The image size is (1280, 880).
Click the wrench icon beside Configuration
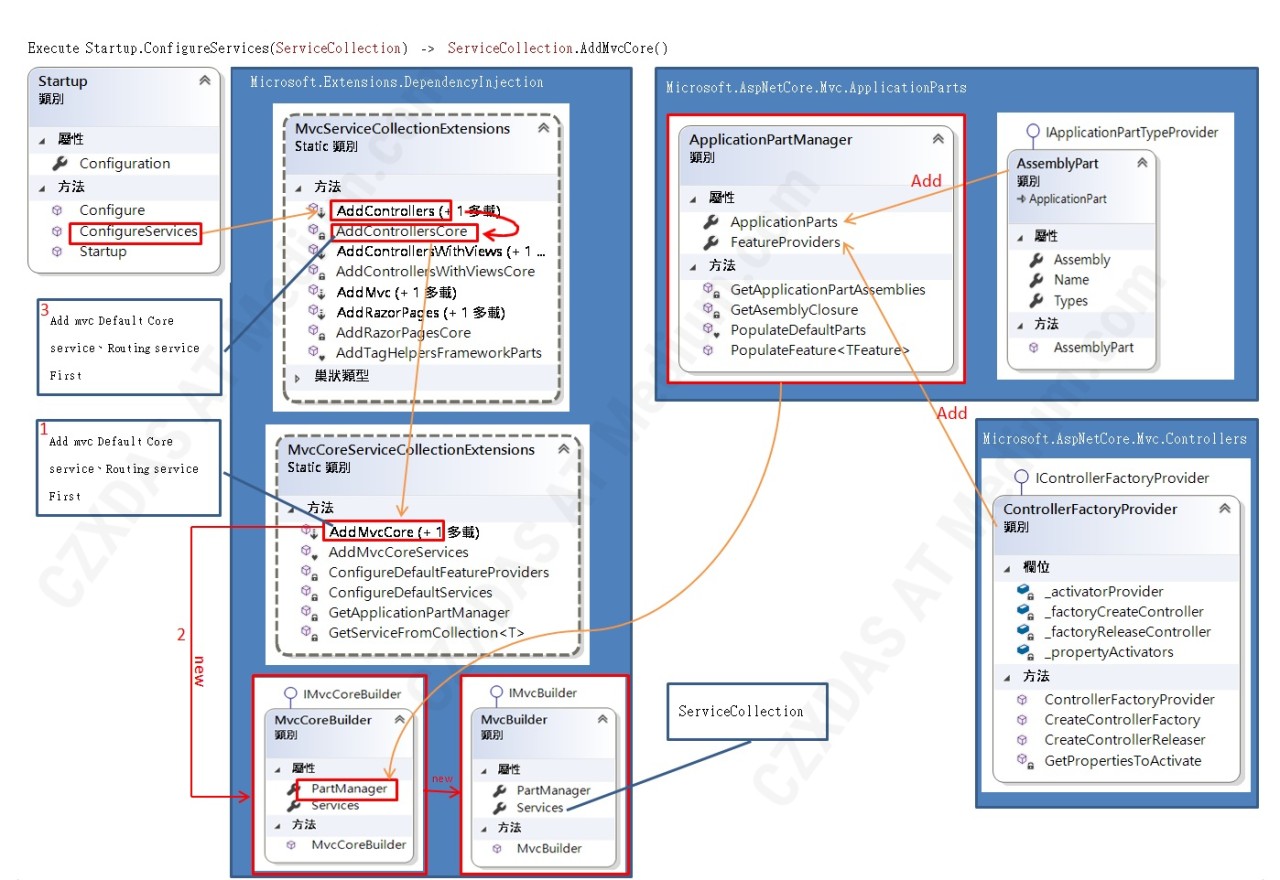(59, 163)
